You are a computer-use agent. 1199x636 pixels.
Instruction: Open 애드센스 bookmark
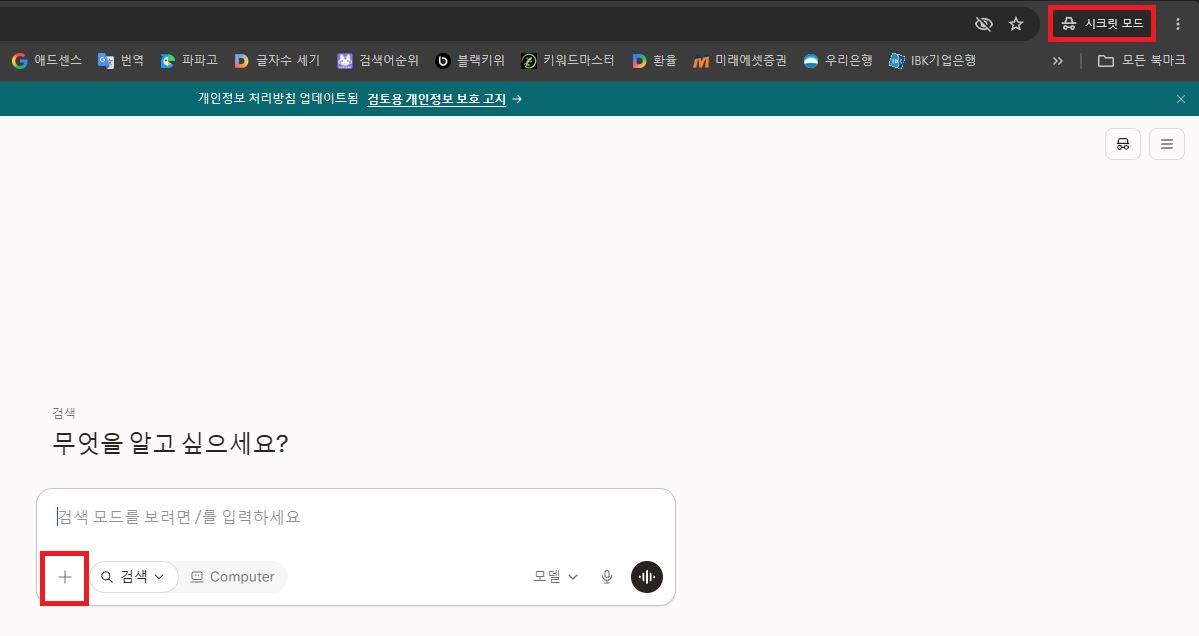[x=47, y=60]
